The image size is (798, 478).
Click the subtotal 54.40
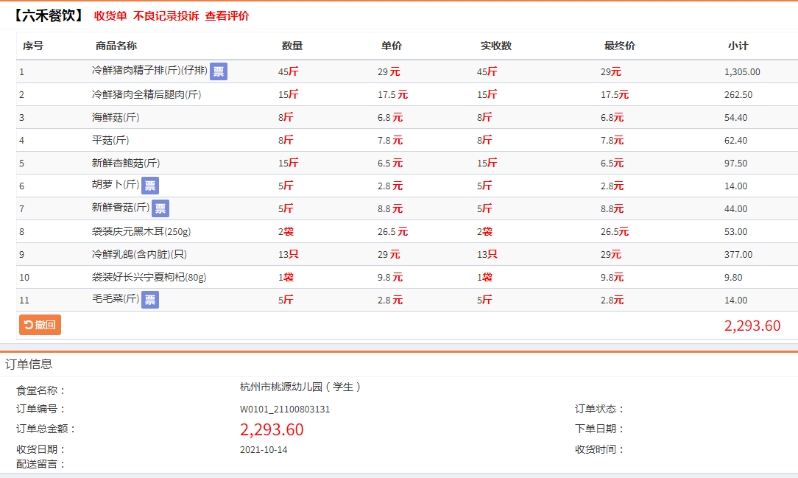[736, 118]
